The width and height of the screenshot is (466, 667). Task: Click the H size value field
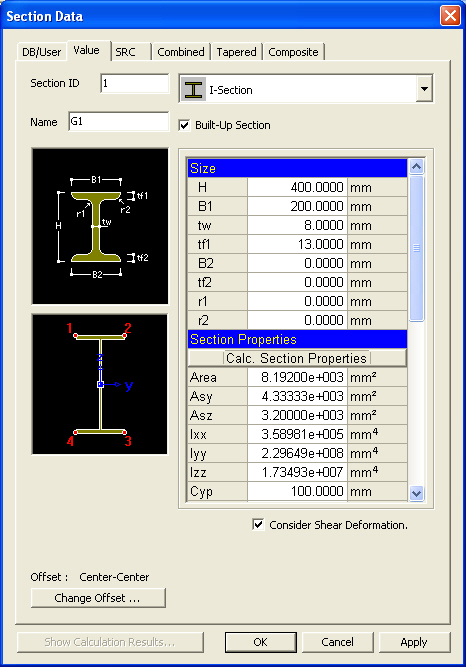(x=297, y=187)
